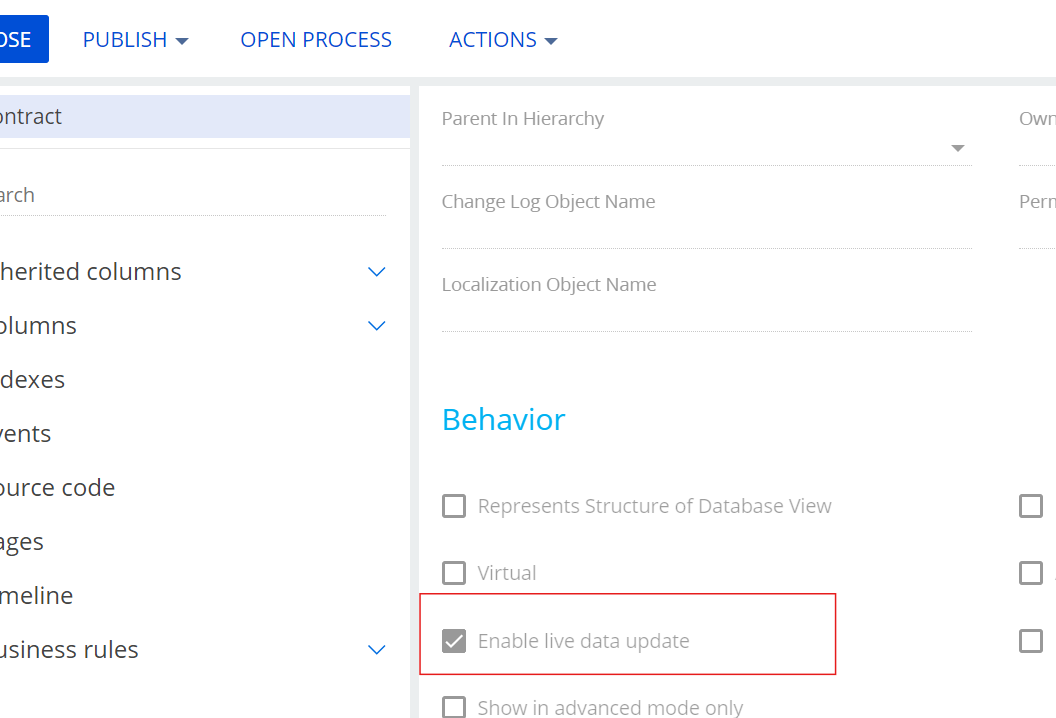The height and width of the screenshot is (718, 1056).
Task: Select the Indexes item in sidebar
Action: 32,380
